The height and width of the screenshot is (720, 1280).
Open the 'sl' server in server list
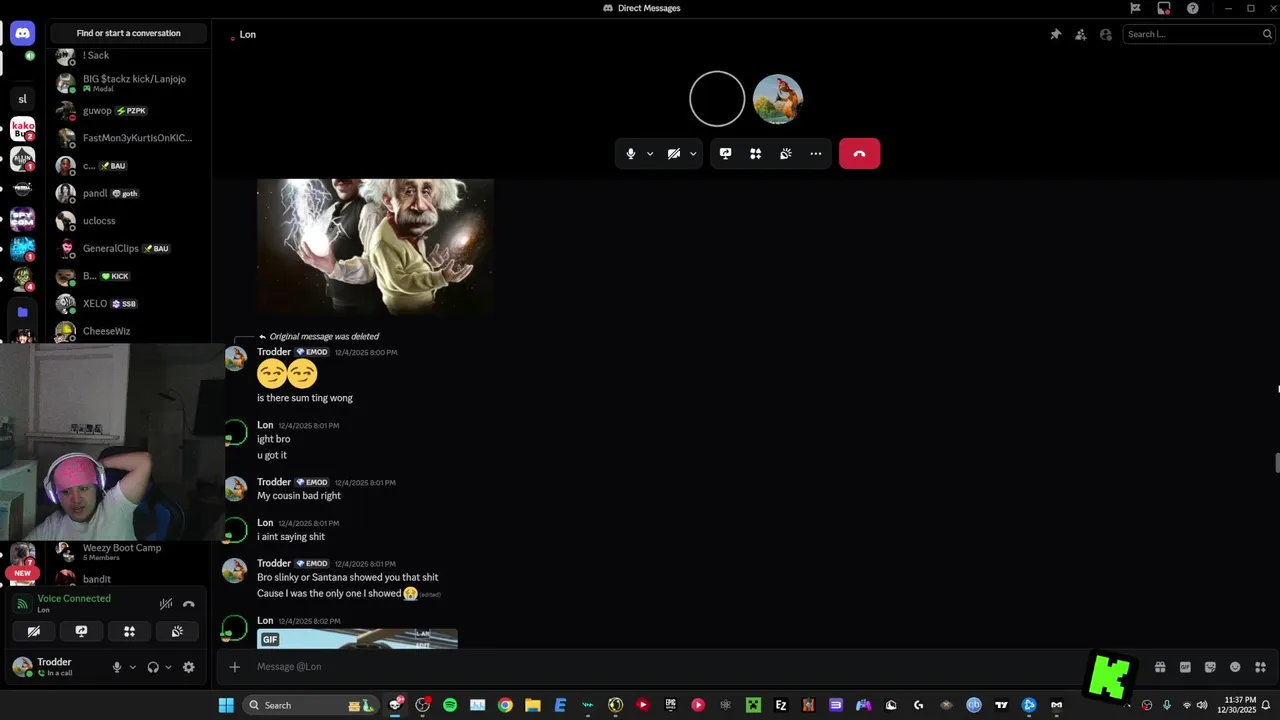tap(22, 99)
